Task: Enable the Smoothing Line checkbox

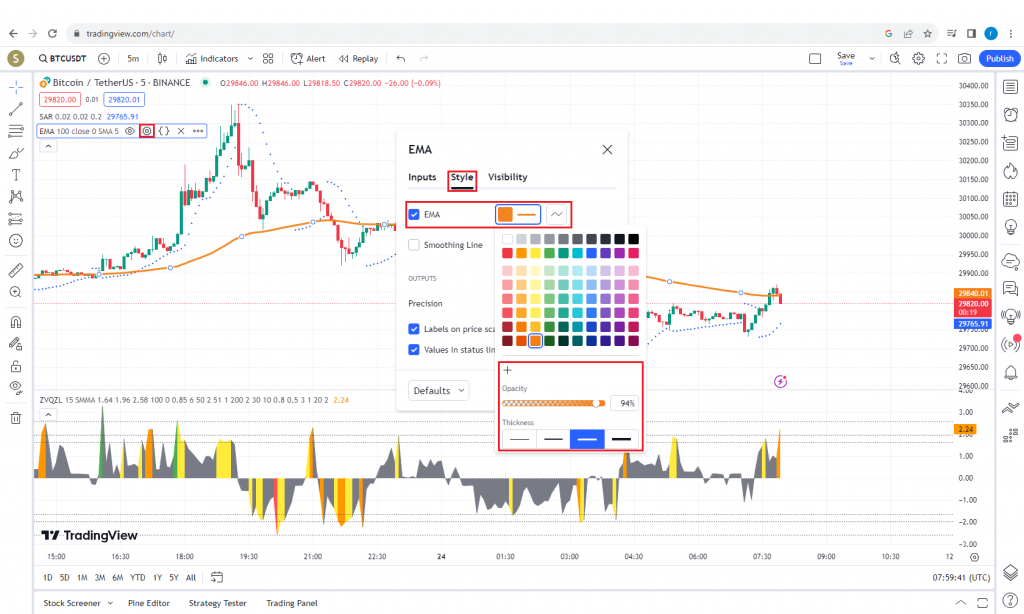Action: coord(414,245)
